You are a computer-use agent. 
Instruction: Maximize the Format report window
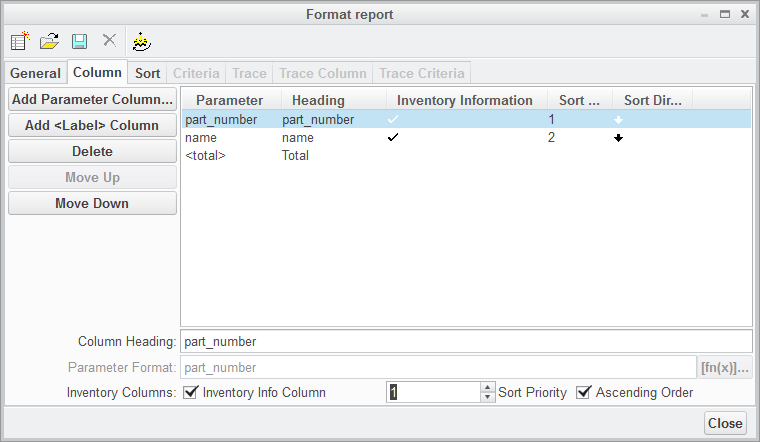pyautogui.click(x=725, y=15)
